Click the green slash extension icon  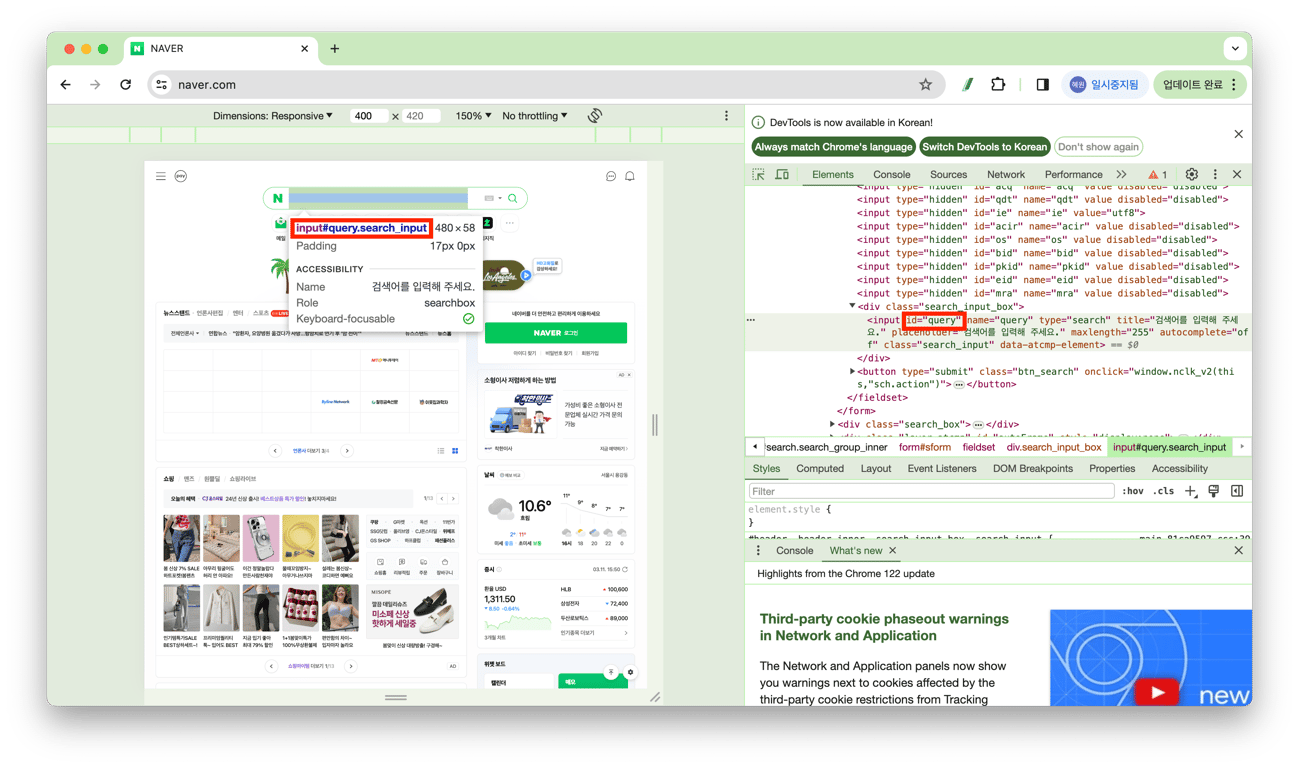coord(967,85)
